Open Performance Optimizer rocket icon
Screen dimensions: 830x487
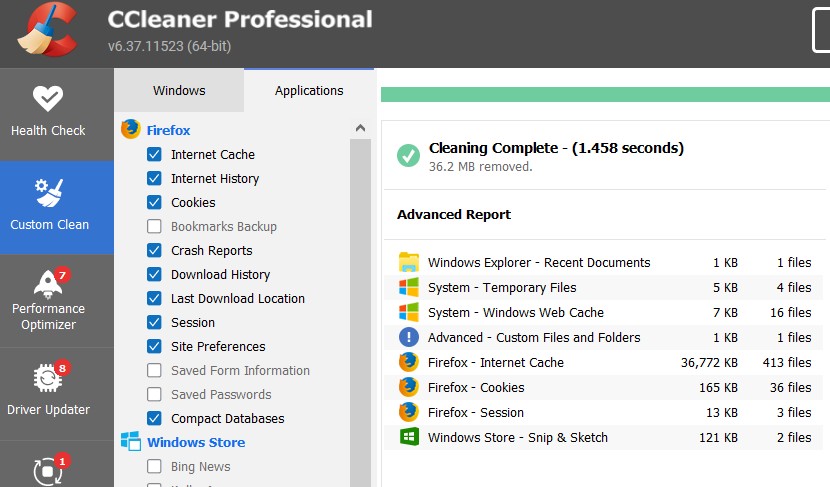[48, 284]
